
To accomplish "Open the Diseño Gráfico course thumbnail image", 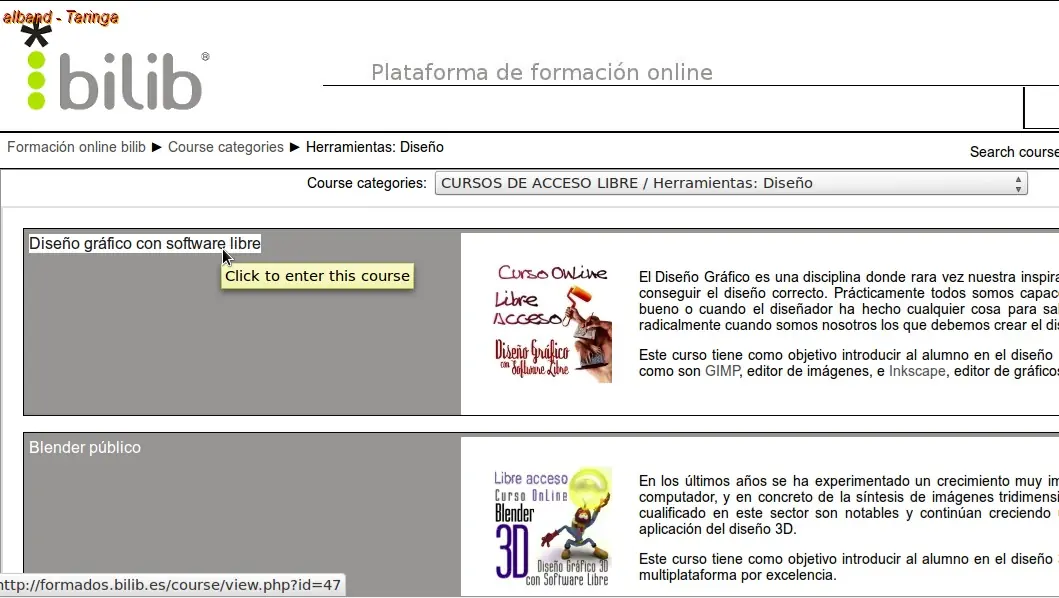I will (x=552, y=324).
